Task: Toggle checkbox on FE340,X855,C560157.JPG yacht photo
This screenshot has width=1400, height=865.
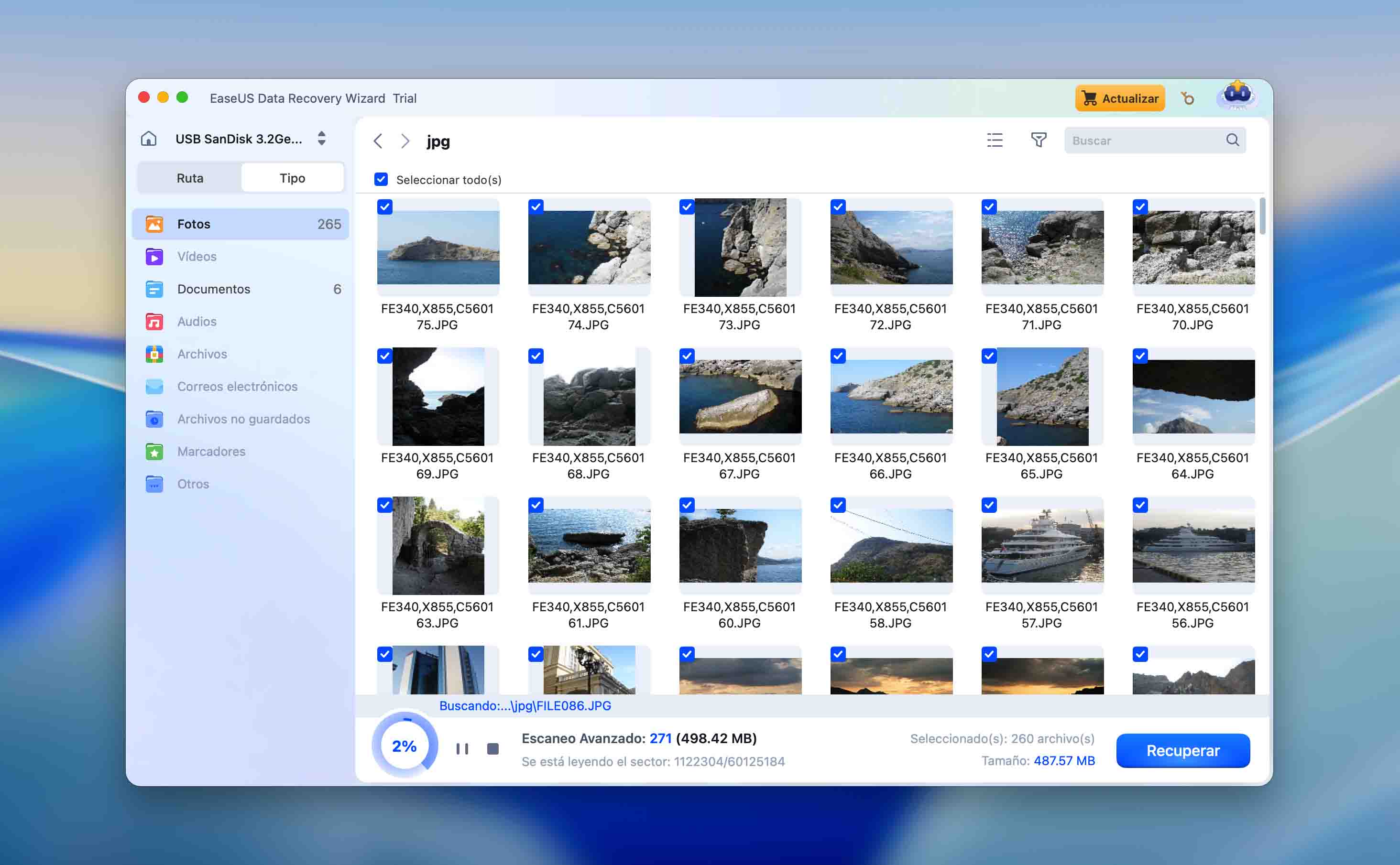Action: point(989,505)
